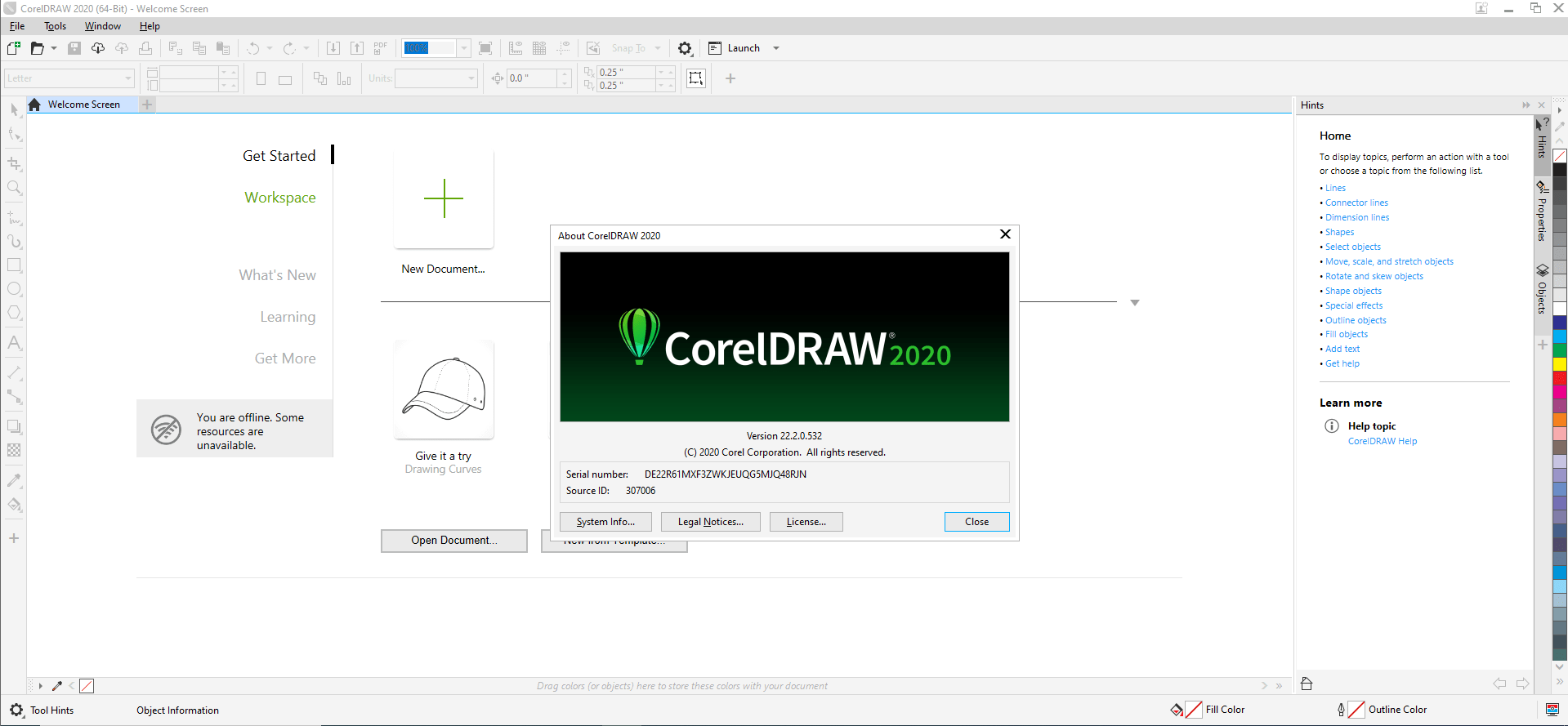Select the Rectangle tool in toolbox
Image resolution: width=1568 pixels, height=726 pixels.
point(14,265)
